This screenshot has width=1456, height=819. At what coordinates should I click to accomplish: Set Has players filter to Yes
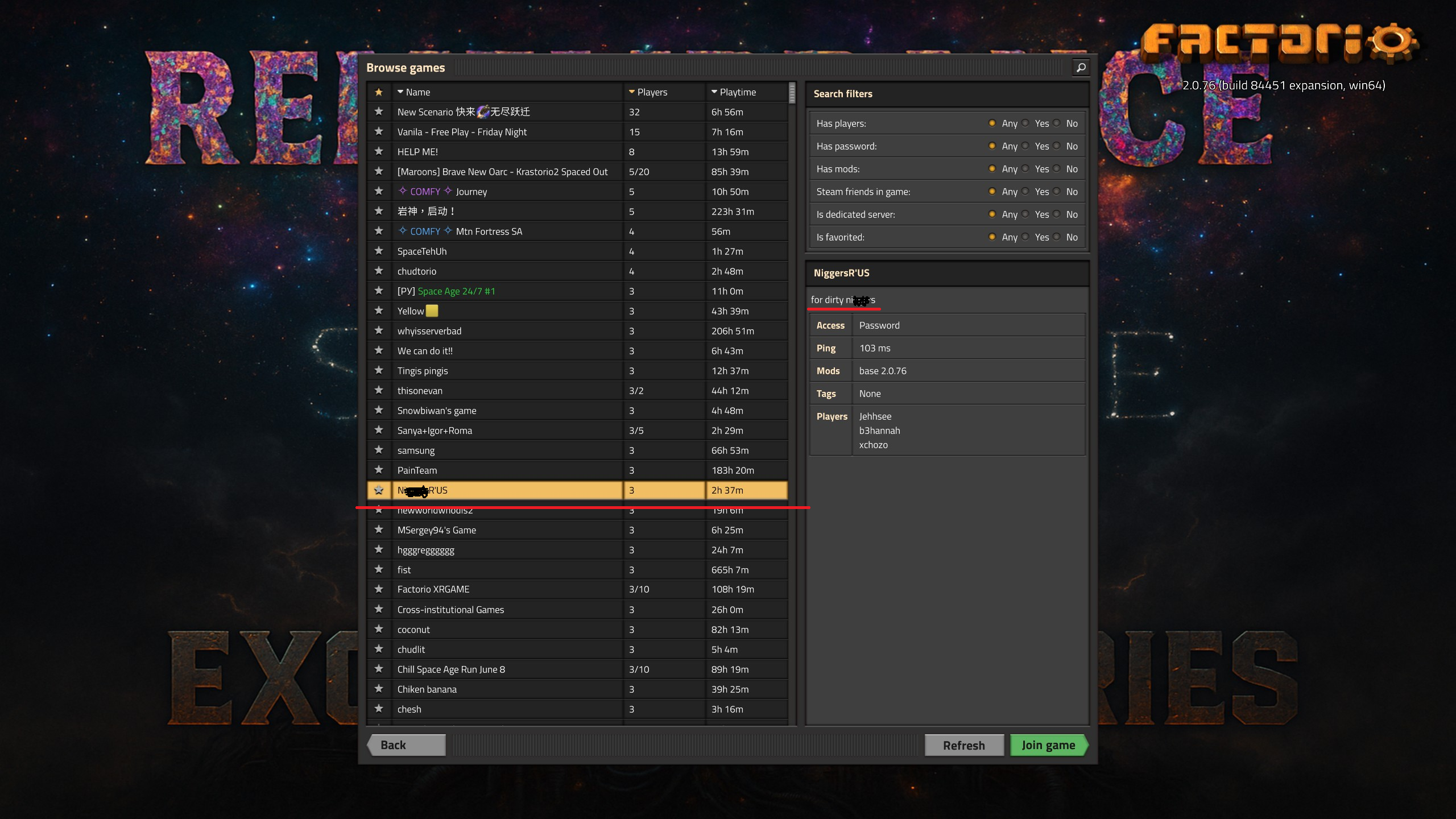click(x=1025, y=123)
